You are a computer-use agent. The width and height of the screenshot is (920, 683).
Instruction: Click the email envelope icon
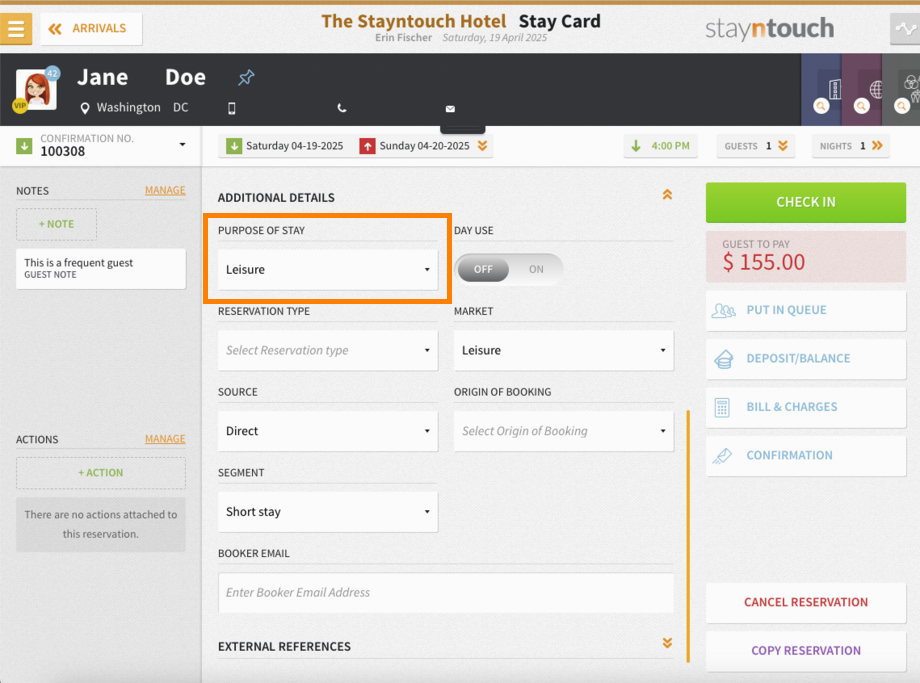click(450, 109)
